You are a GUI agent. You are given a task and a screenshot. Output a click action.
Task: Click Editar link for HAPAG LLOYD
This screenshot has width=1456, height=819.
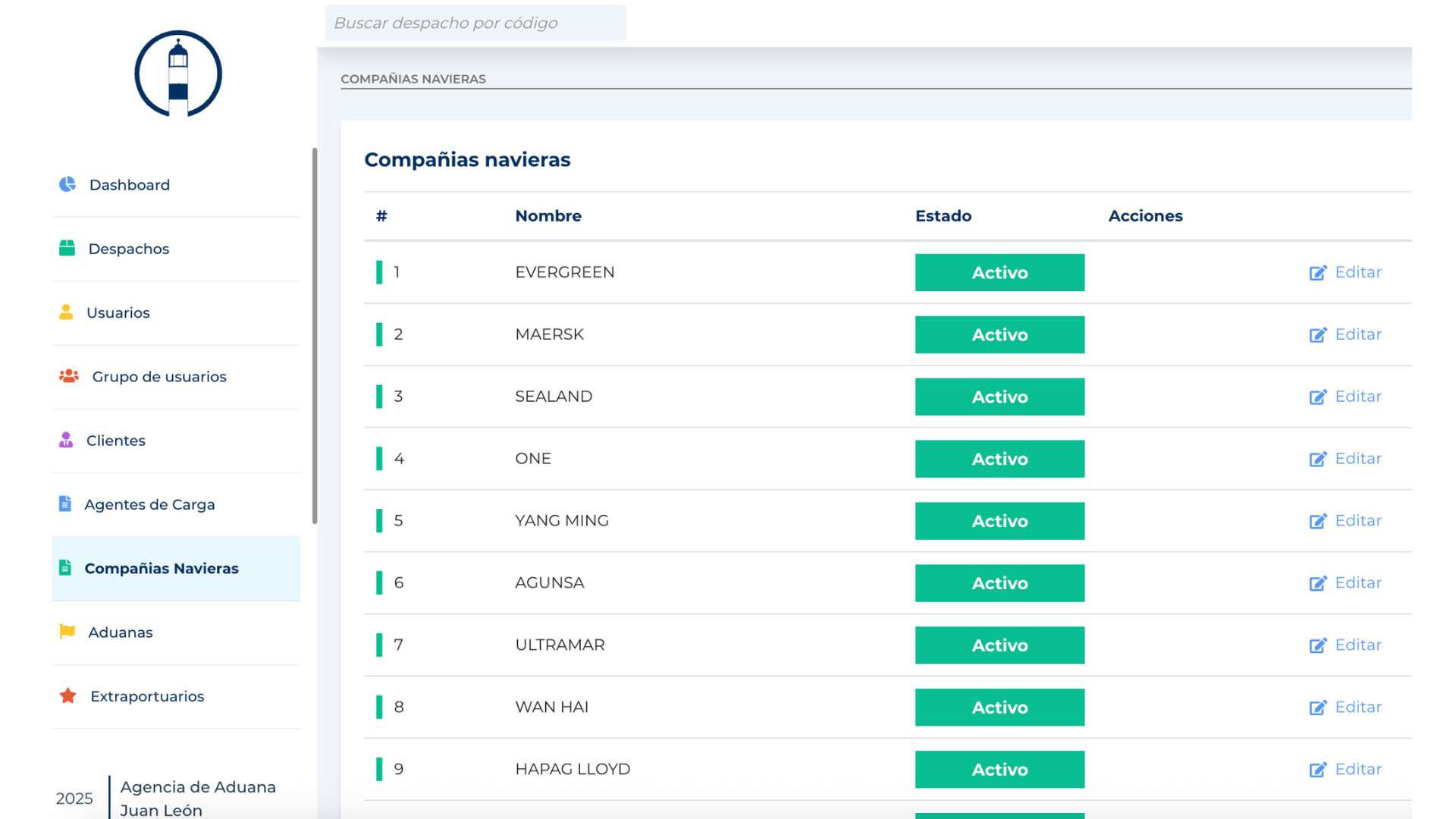click(x=1357, y=769)
